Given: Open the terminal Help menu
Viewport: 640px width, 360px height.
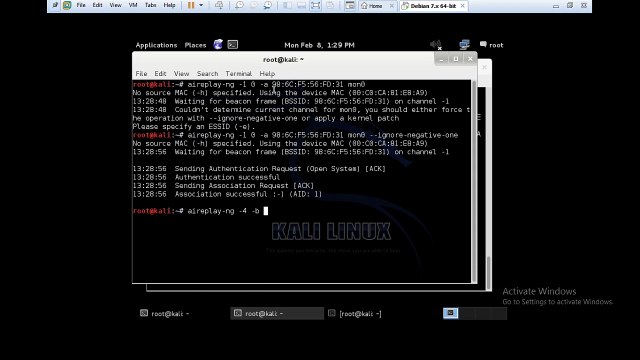Looking at the screenshot, I should click(267, 74).
